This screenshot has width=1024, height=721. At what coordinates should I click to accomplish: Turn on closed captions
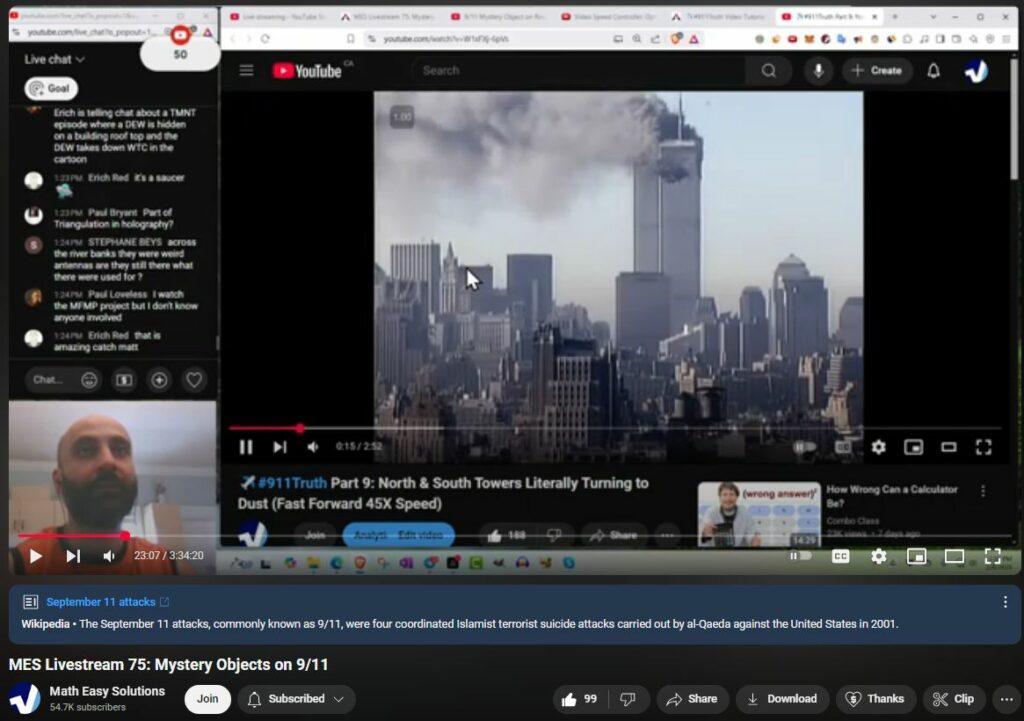(840, 556)
